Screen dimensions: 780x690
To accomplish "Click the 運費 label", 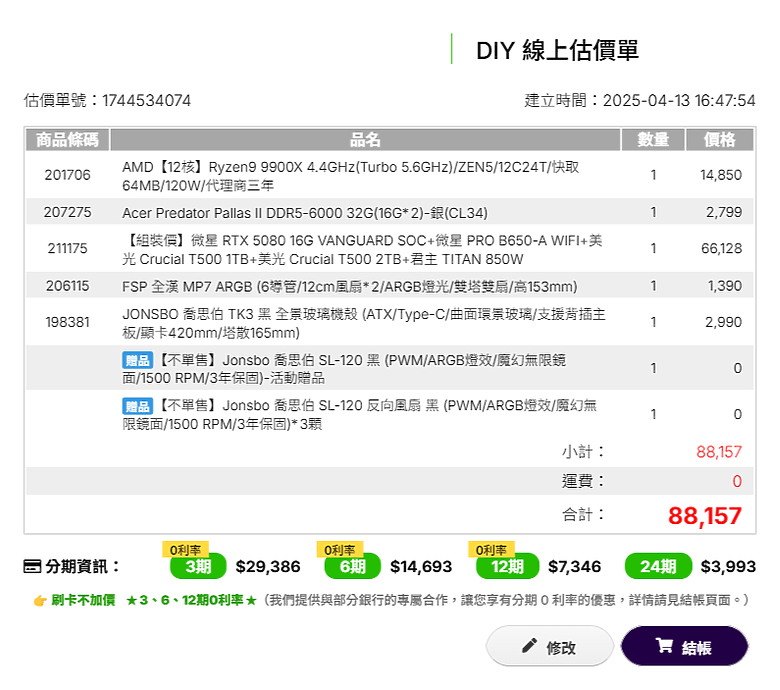I will [x=583, y=481].
